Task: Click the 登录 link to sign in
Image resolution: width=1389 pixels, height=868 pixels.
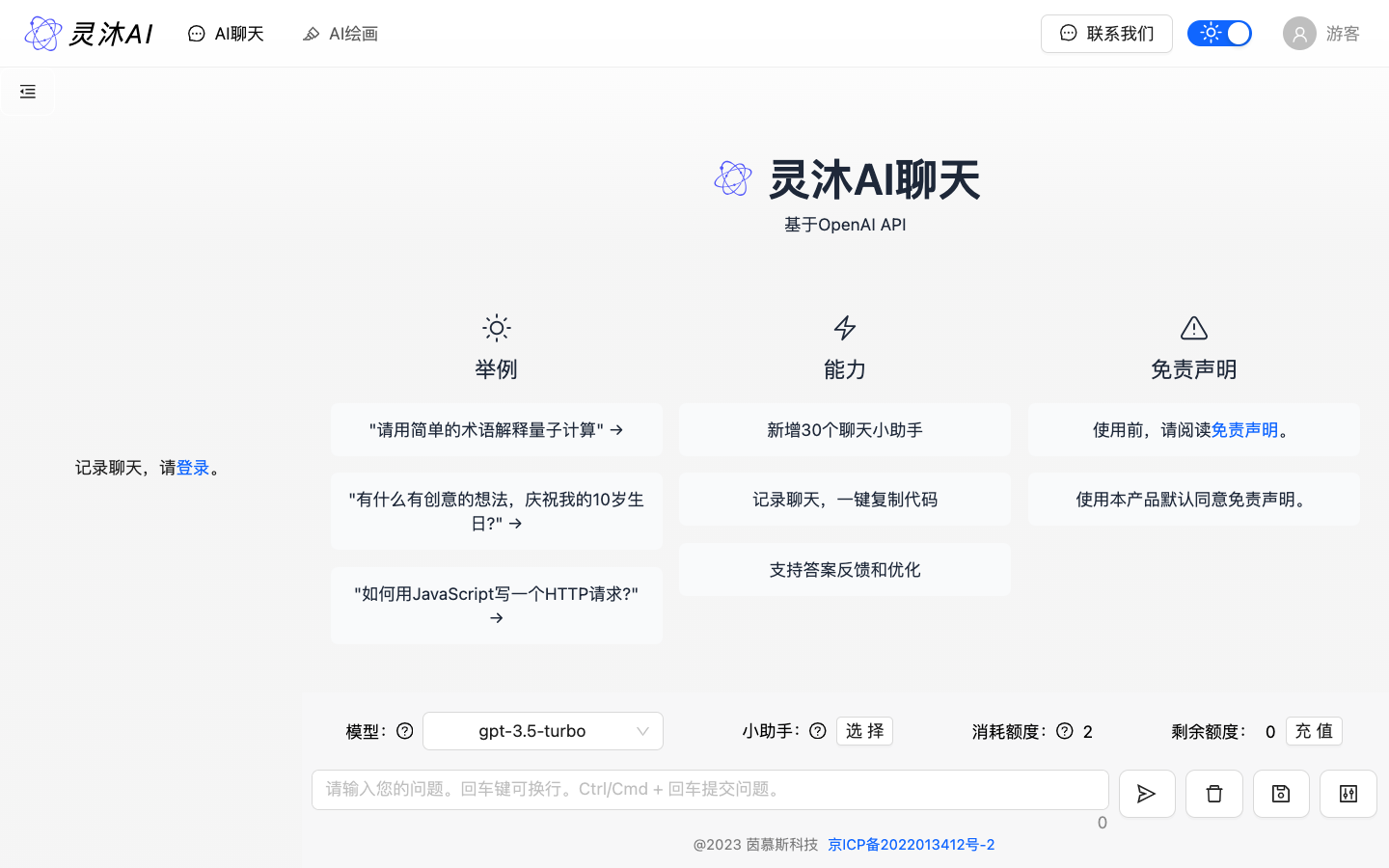Action: click(191, 467)
